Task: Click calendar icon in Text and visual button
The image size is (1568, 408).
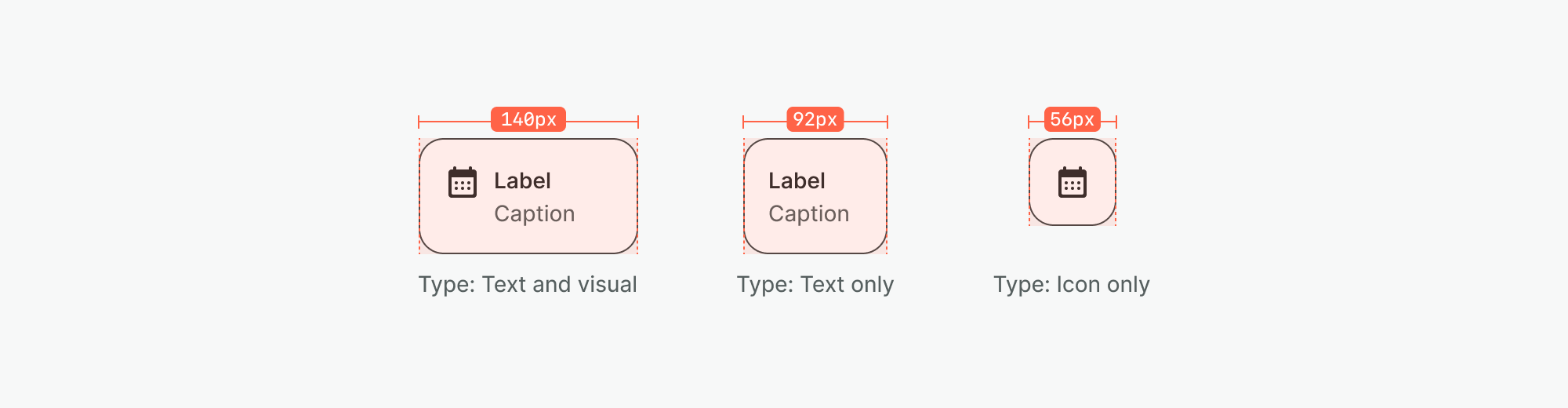Action: click(463, 183)
